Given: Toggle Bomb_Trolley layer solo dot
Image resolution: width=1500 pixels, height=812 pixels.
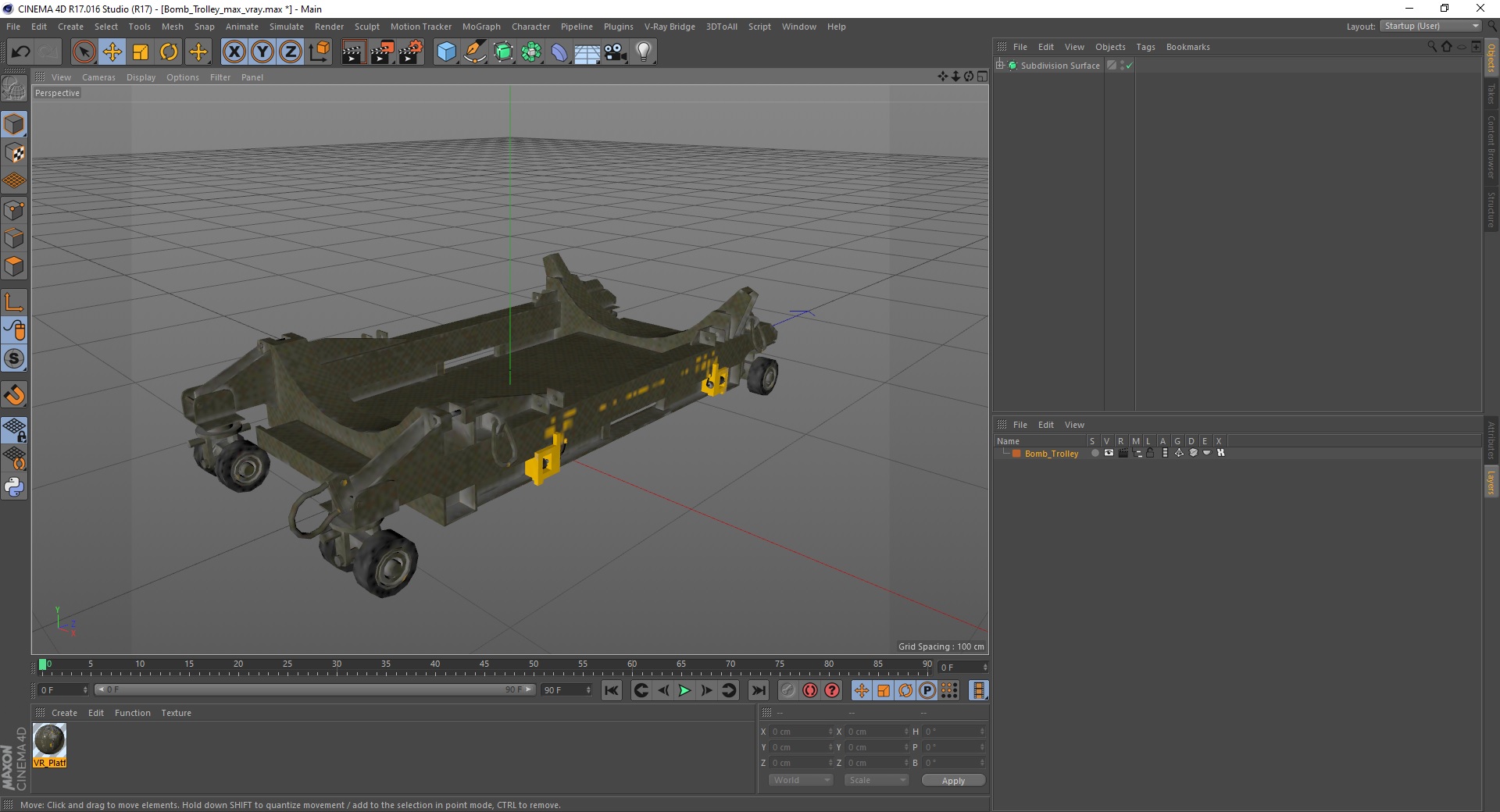Looking at the screenshot, I should click(x=1095, y=453).
